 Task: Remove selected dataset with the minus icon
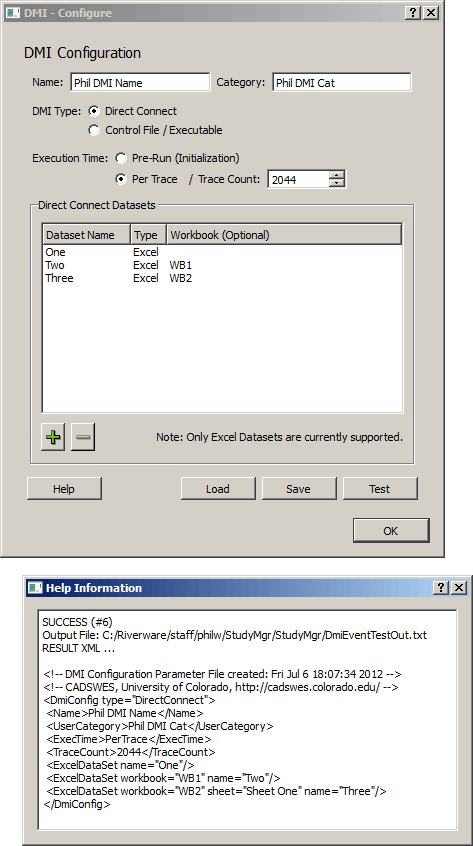(x=83, y=437)
